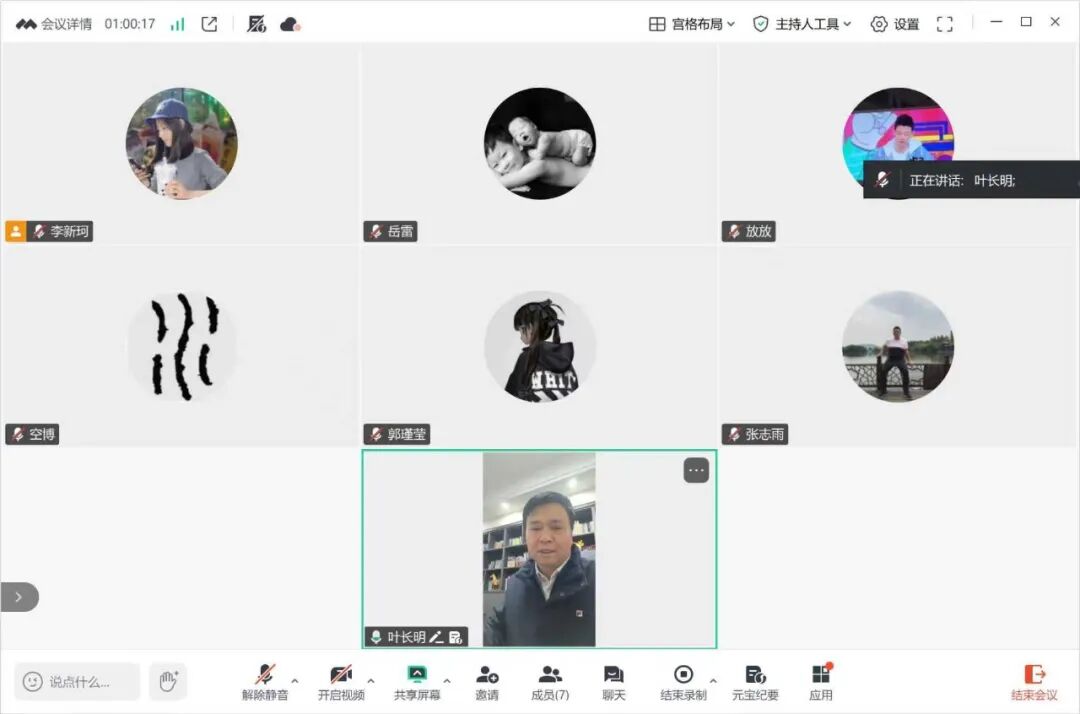
Task: Open the 主持人工具 host tools menu
Action: click(802, 24)
